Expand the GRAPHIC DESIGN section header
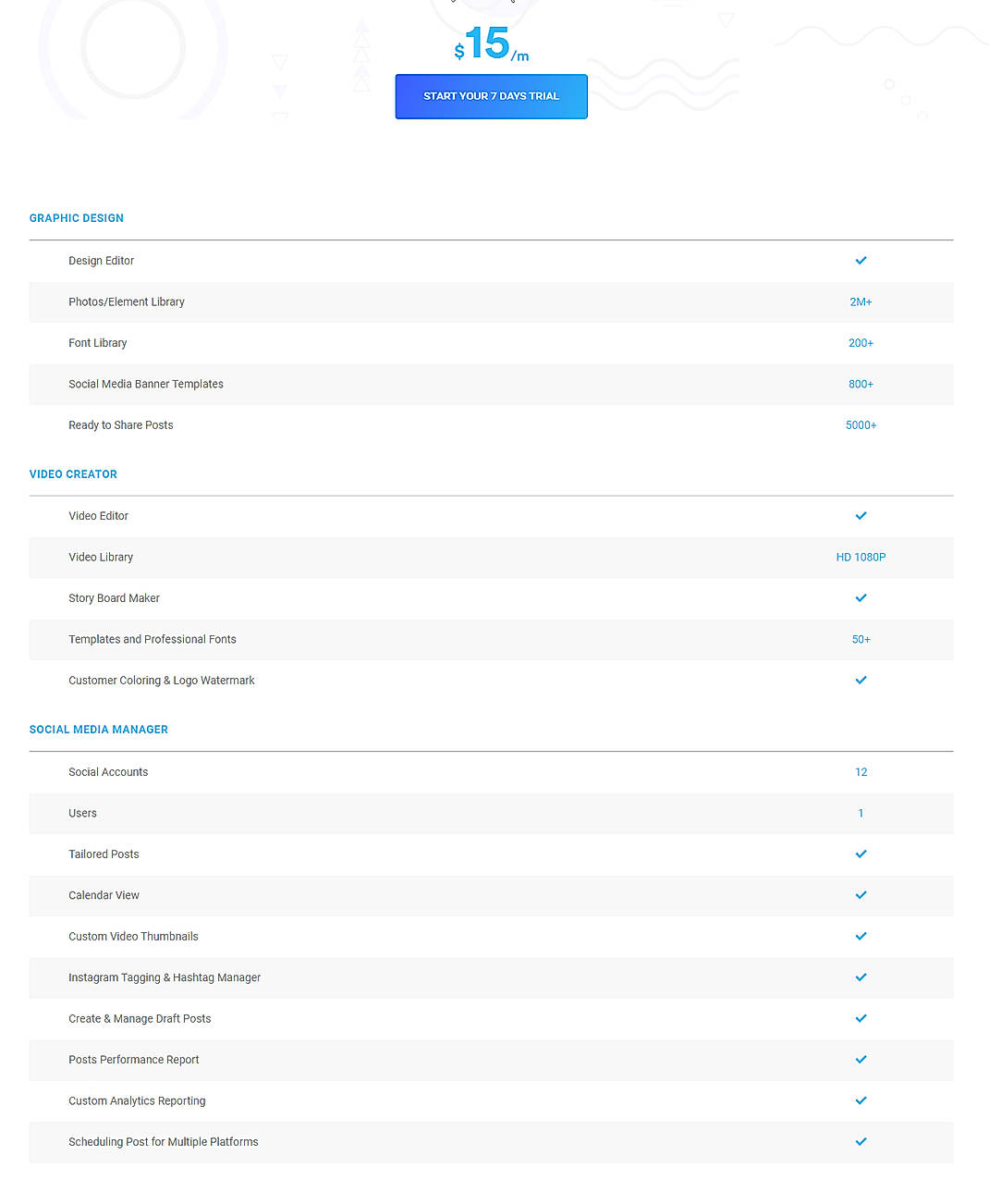989x1204 pixels. [x=76, y=217]
